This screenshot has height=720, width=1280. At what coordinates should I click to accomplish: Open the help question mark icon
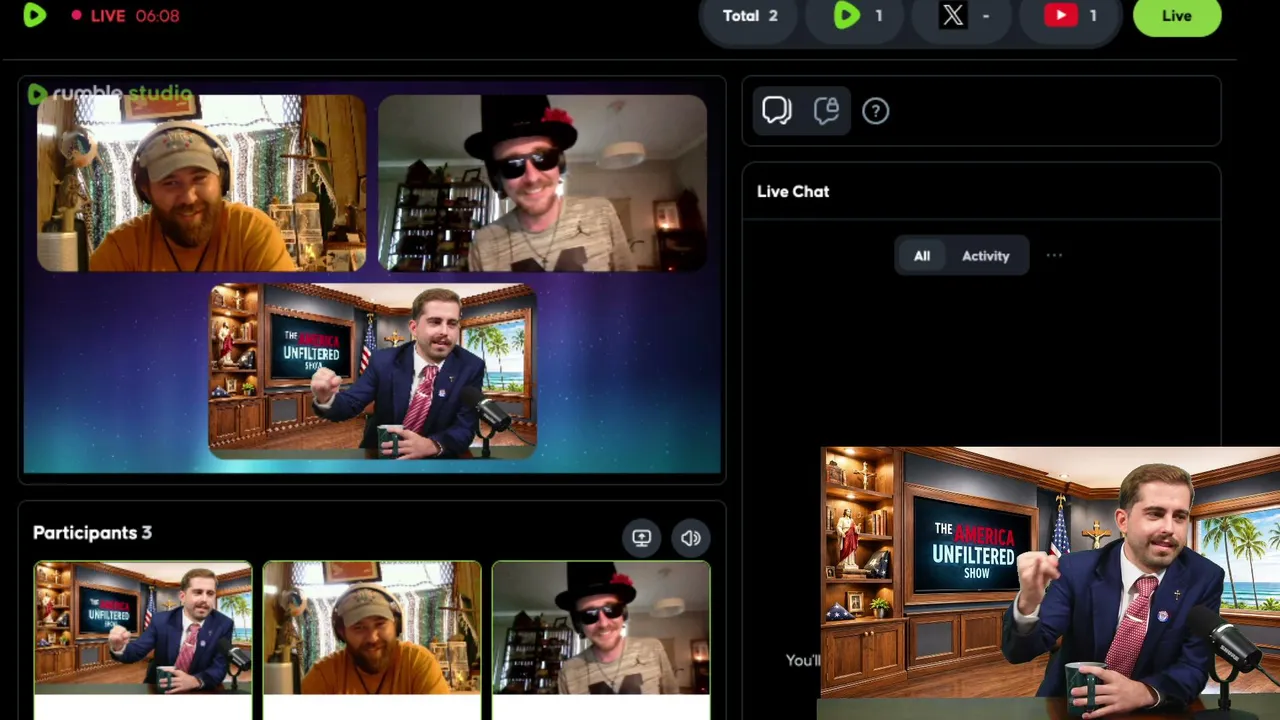click(875, 111)
